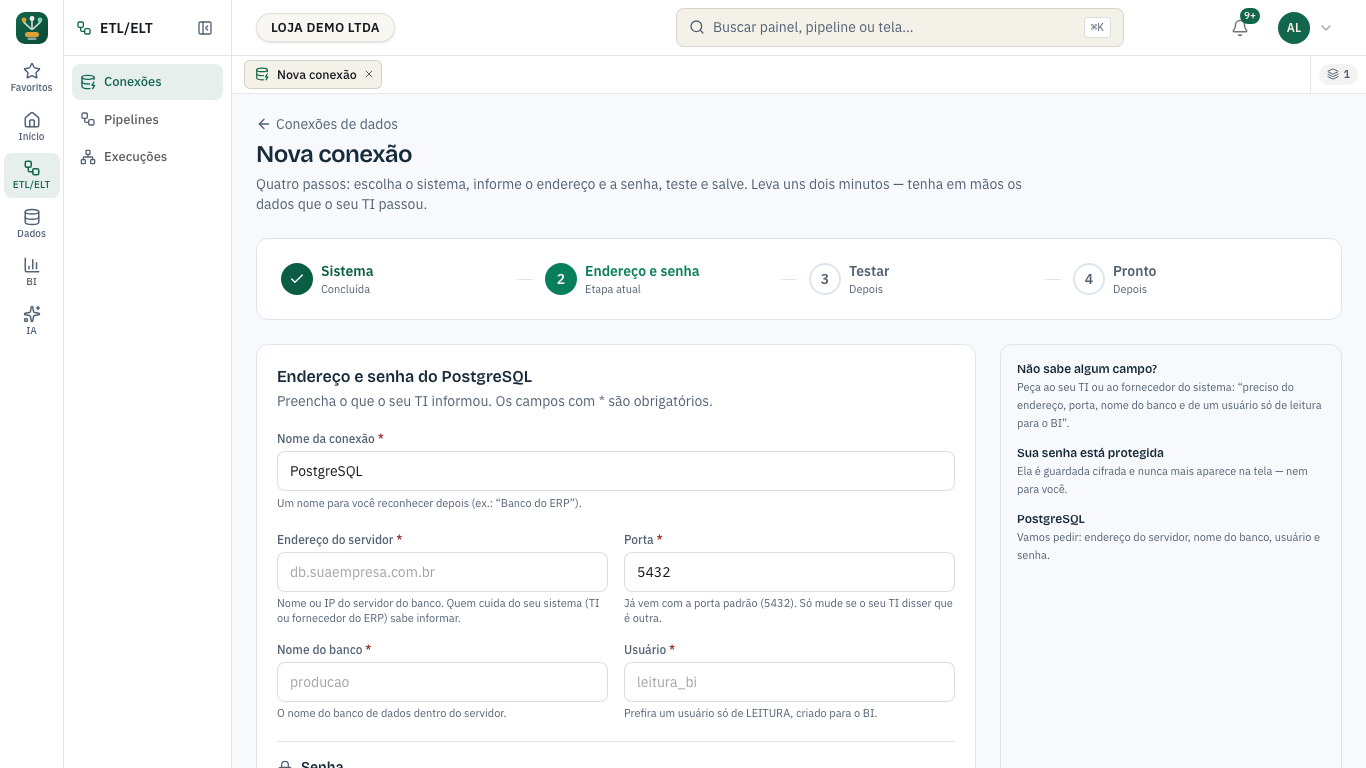Edit the Nome da conexão field
This screenshot has width=1366, height=768.
click(615, 471)
